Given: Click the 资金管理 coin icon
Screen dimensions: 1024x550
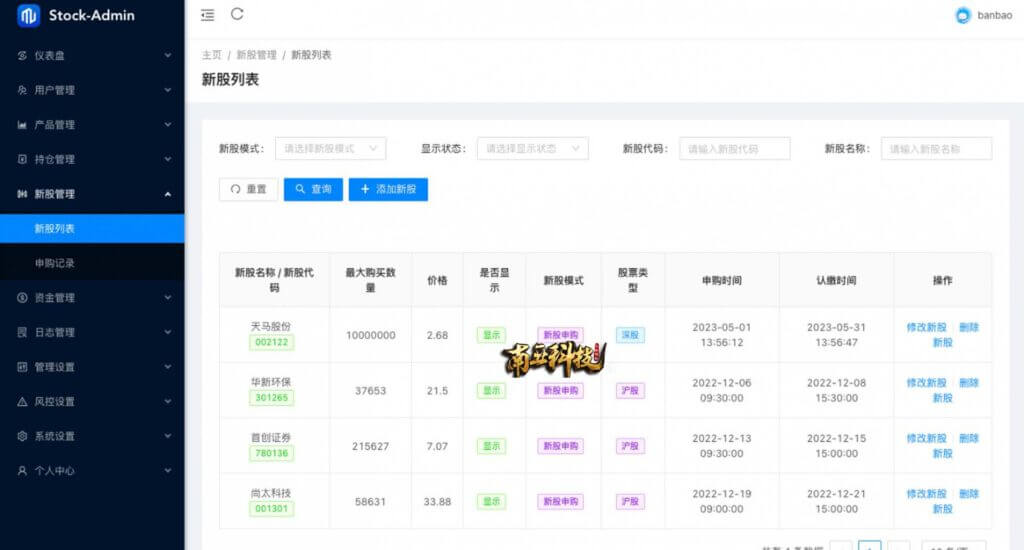Looking at the screenshot, I should [x=22, y=298].
